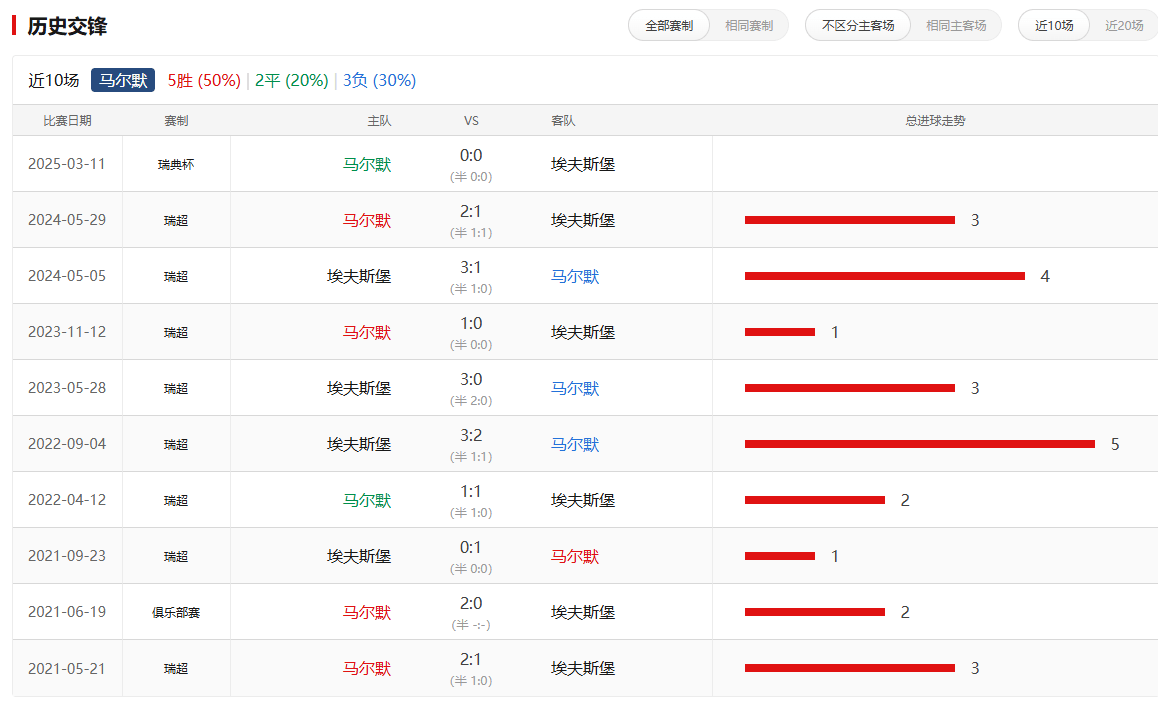Click the 1:1 score of 2022-04-12
Screen dimensions: 1158x703
click(471, 493)
